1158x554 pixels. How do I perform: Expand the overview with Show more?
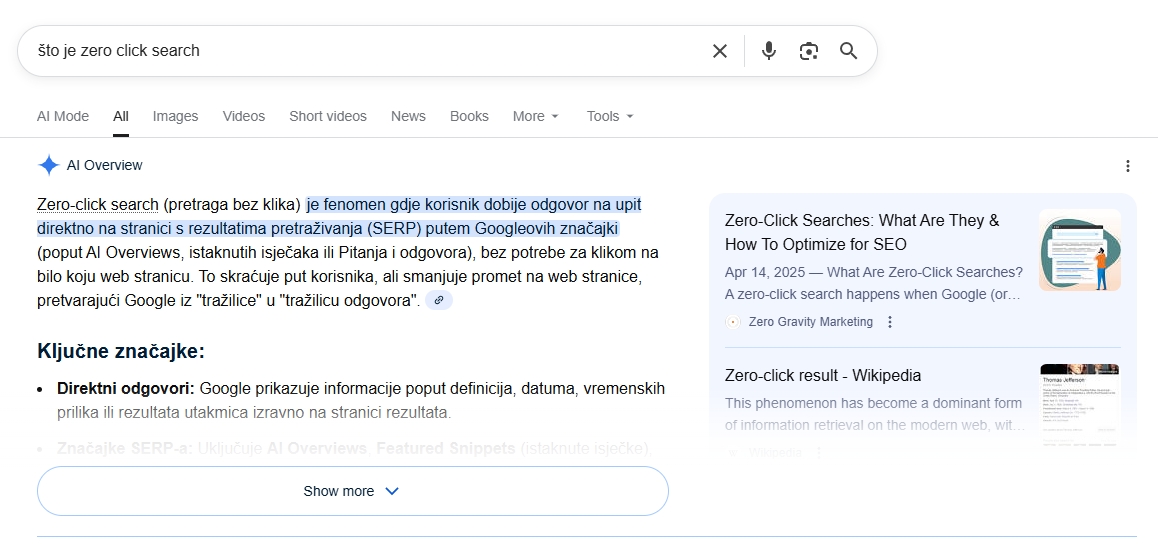point(352,491)
